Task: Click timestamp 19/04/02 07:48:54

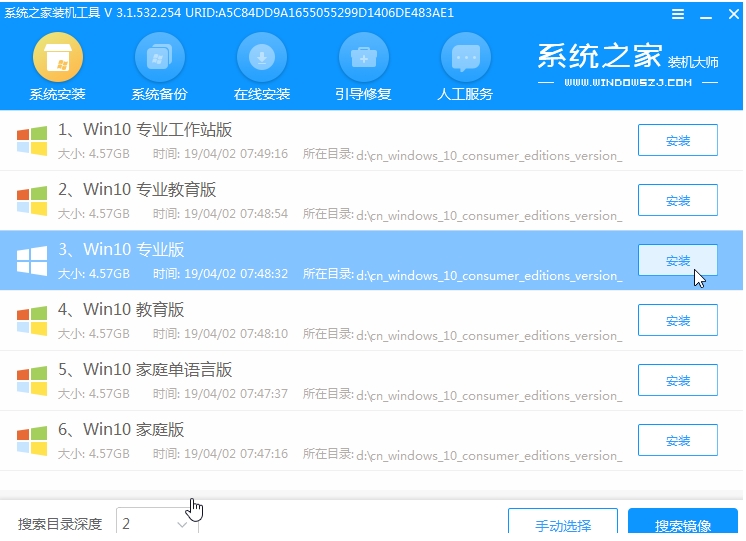Action: pyautogui.click(x=236, y=214)
